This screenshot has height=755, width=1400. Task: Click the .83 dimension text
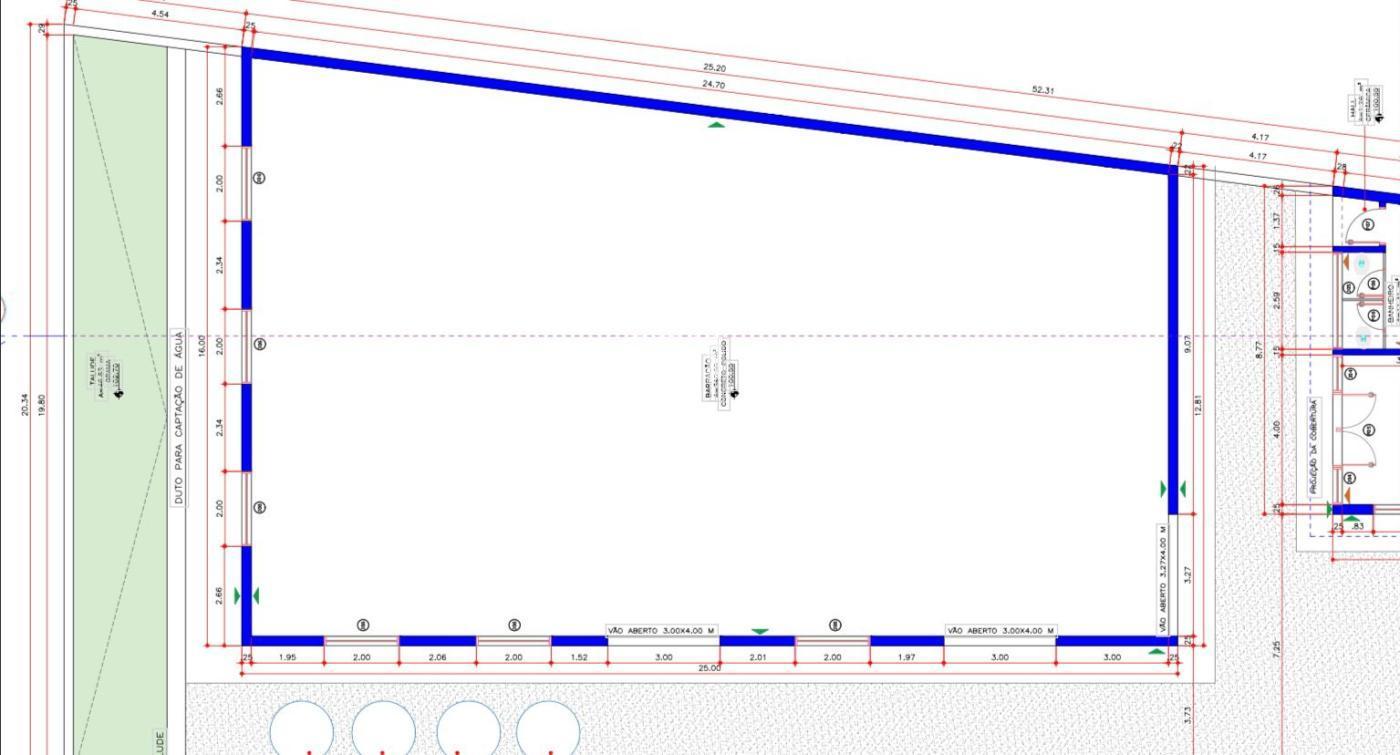point(1357,526)
